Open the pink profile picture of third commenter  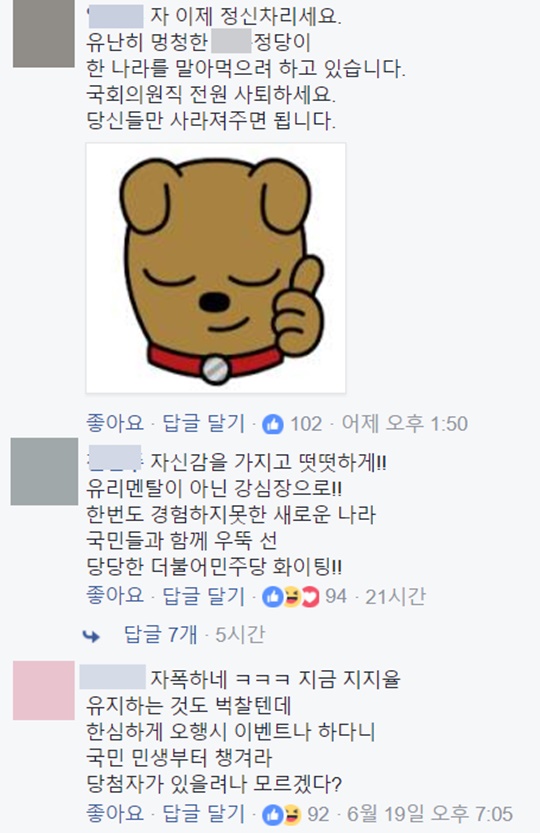[44, 690]
